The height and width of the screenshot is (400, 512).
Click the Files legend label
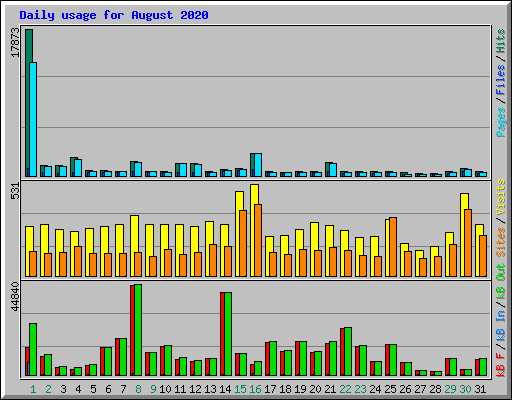pyautogui.click(x=501, y=80)
